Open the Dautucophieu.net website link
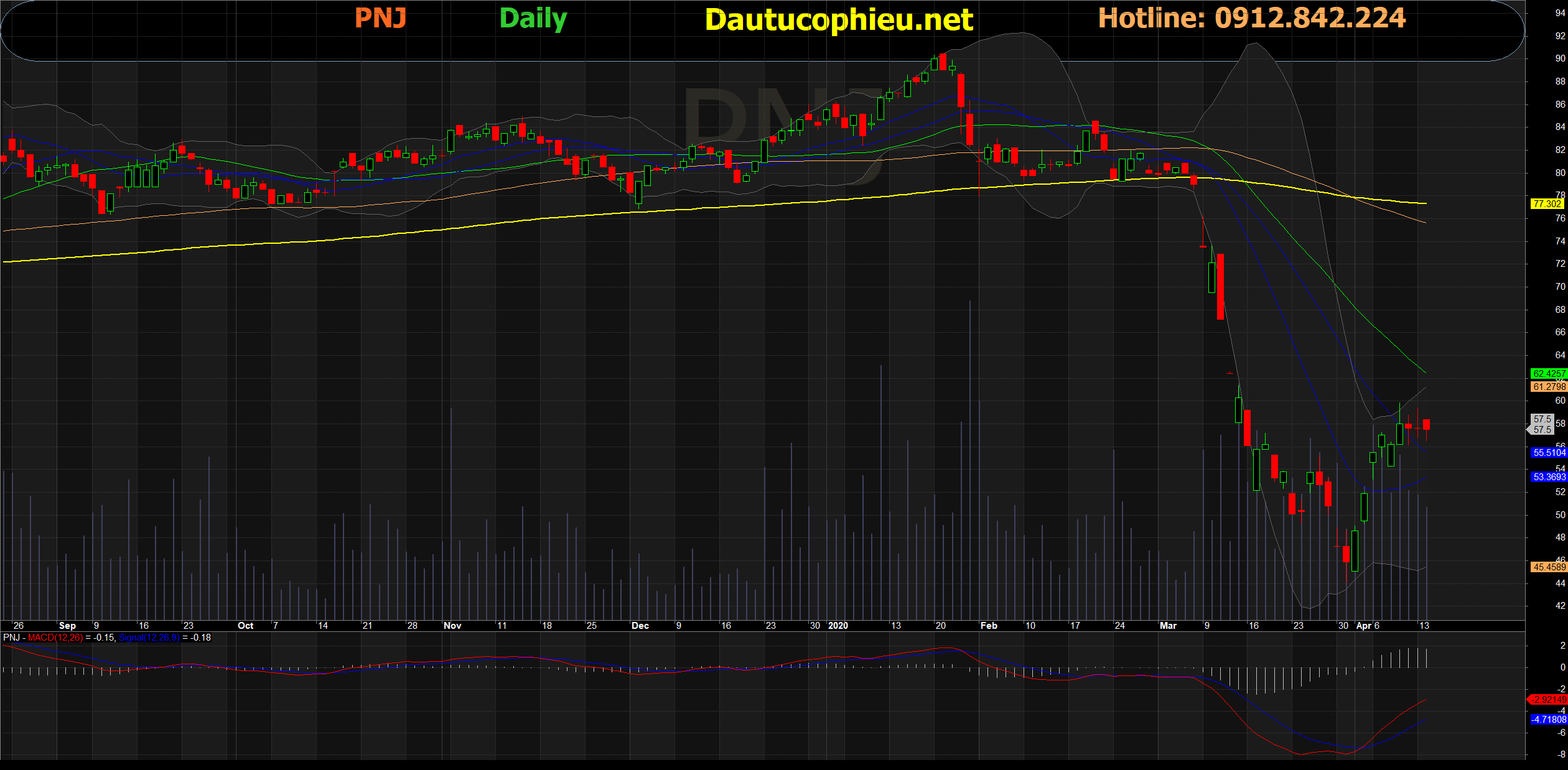 click(838, 20)
